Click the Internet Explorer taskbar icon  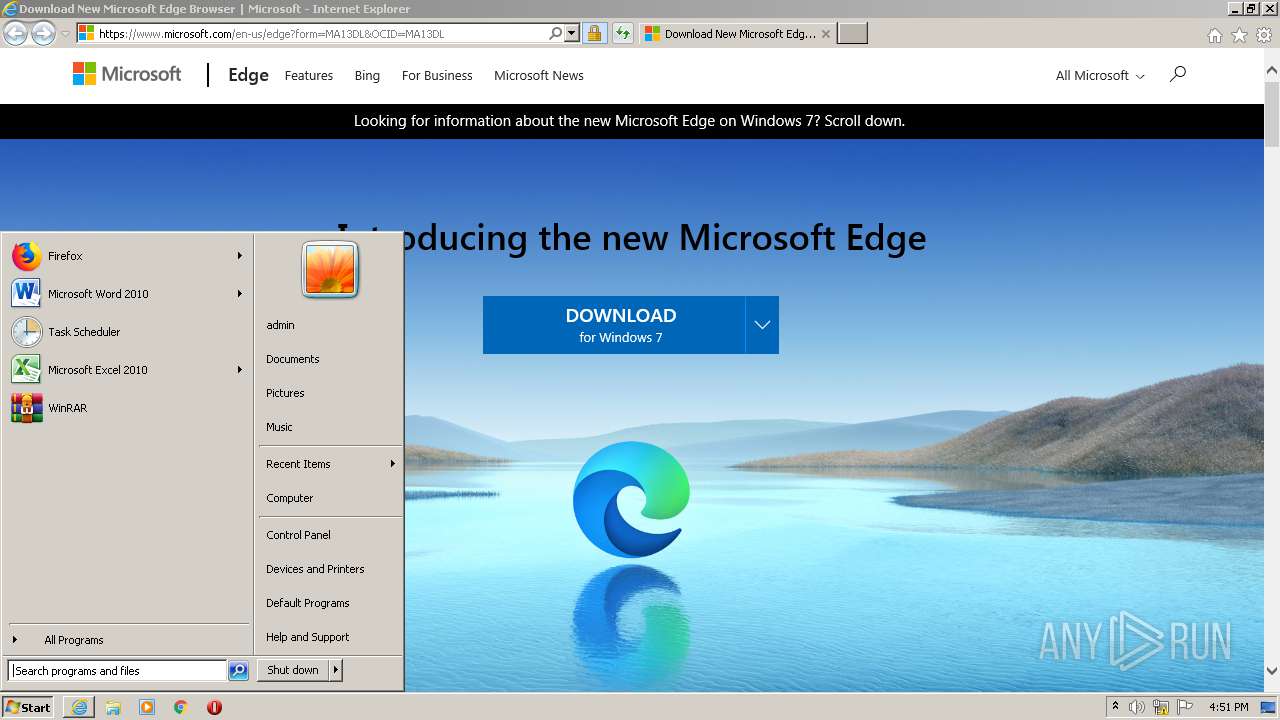tap(79, 707)
